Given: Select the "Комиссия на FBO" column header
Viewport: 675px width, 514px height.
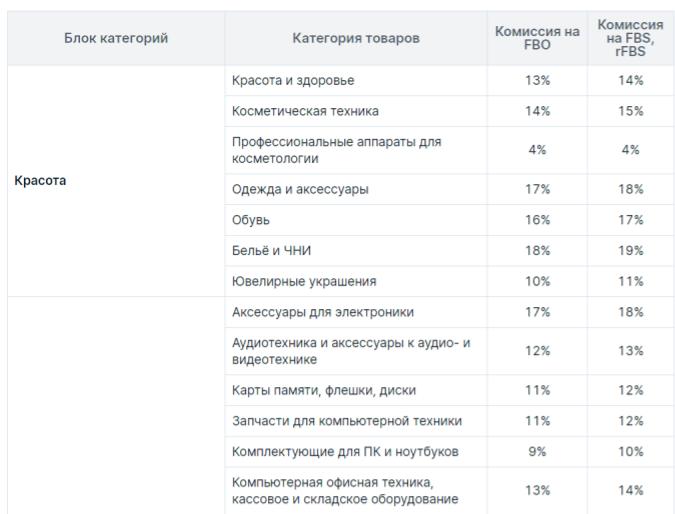Looking at the screenshot, I should [537, 38].
